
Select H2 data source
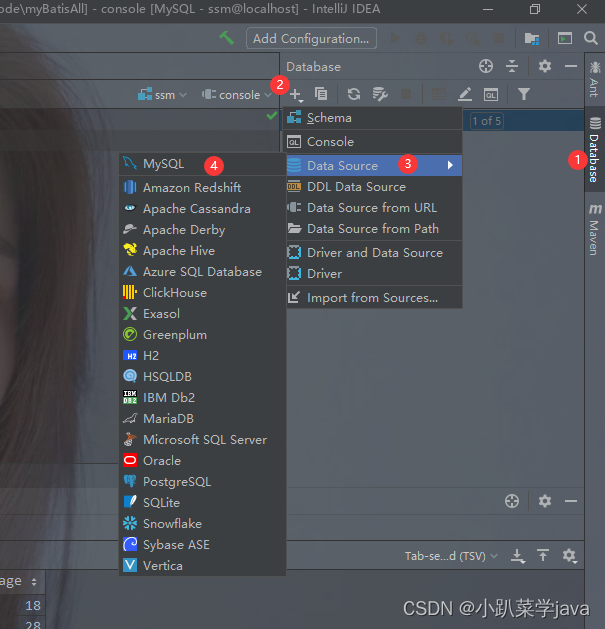click(x=202, y=355)
